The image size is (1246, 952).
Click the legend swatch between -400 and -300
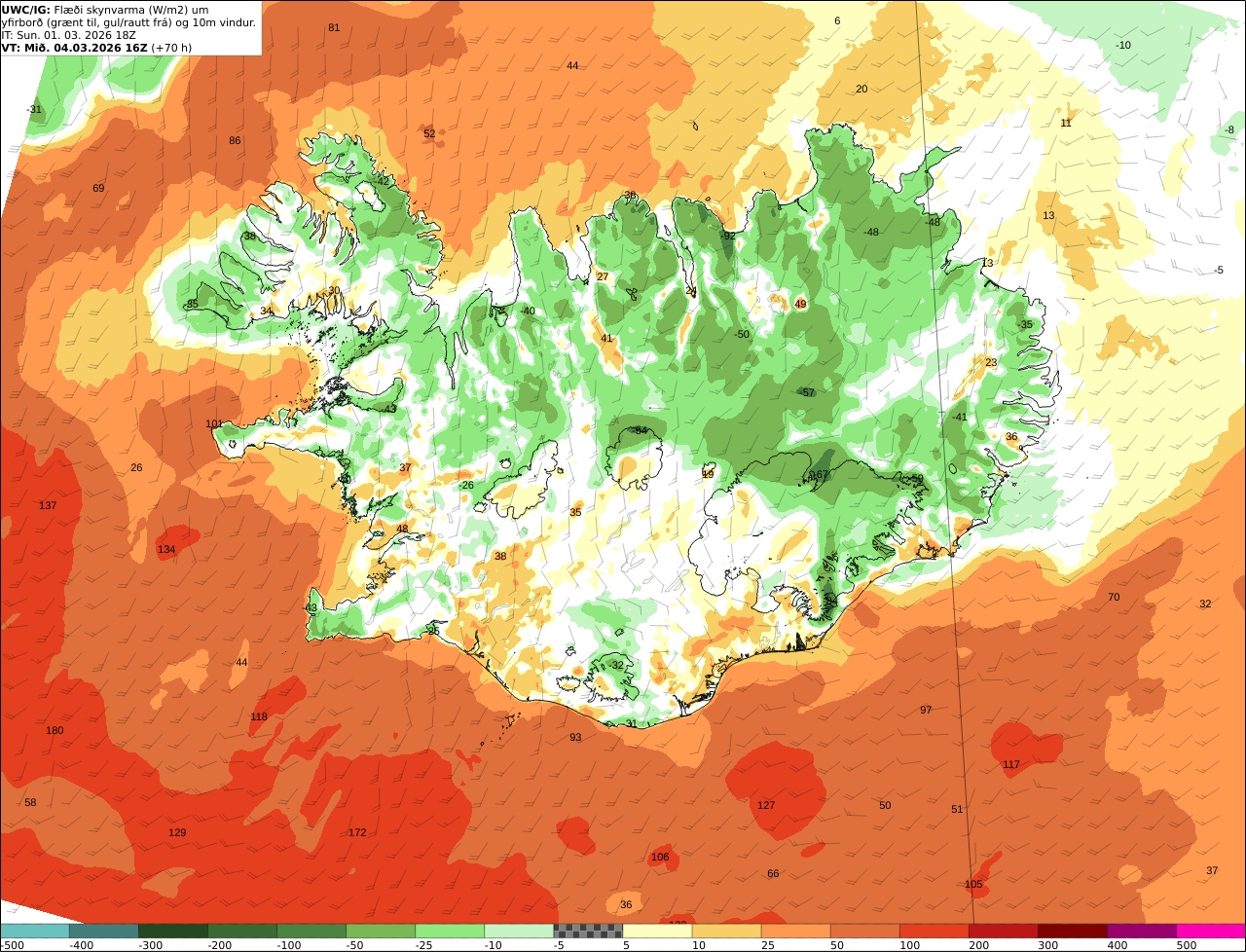coord(103,931)
